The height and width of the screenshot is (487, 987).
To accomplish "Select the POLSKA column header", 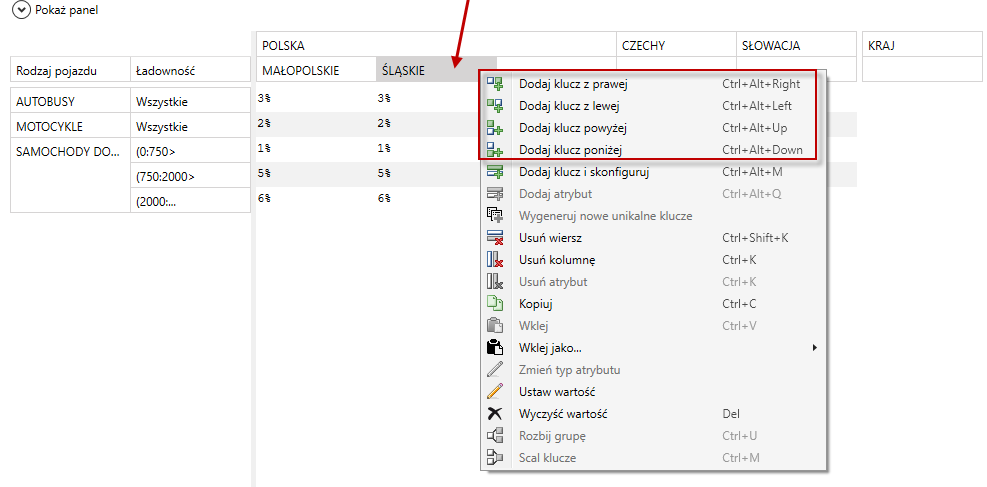I will click(x=436, y=45).
